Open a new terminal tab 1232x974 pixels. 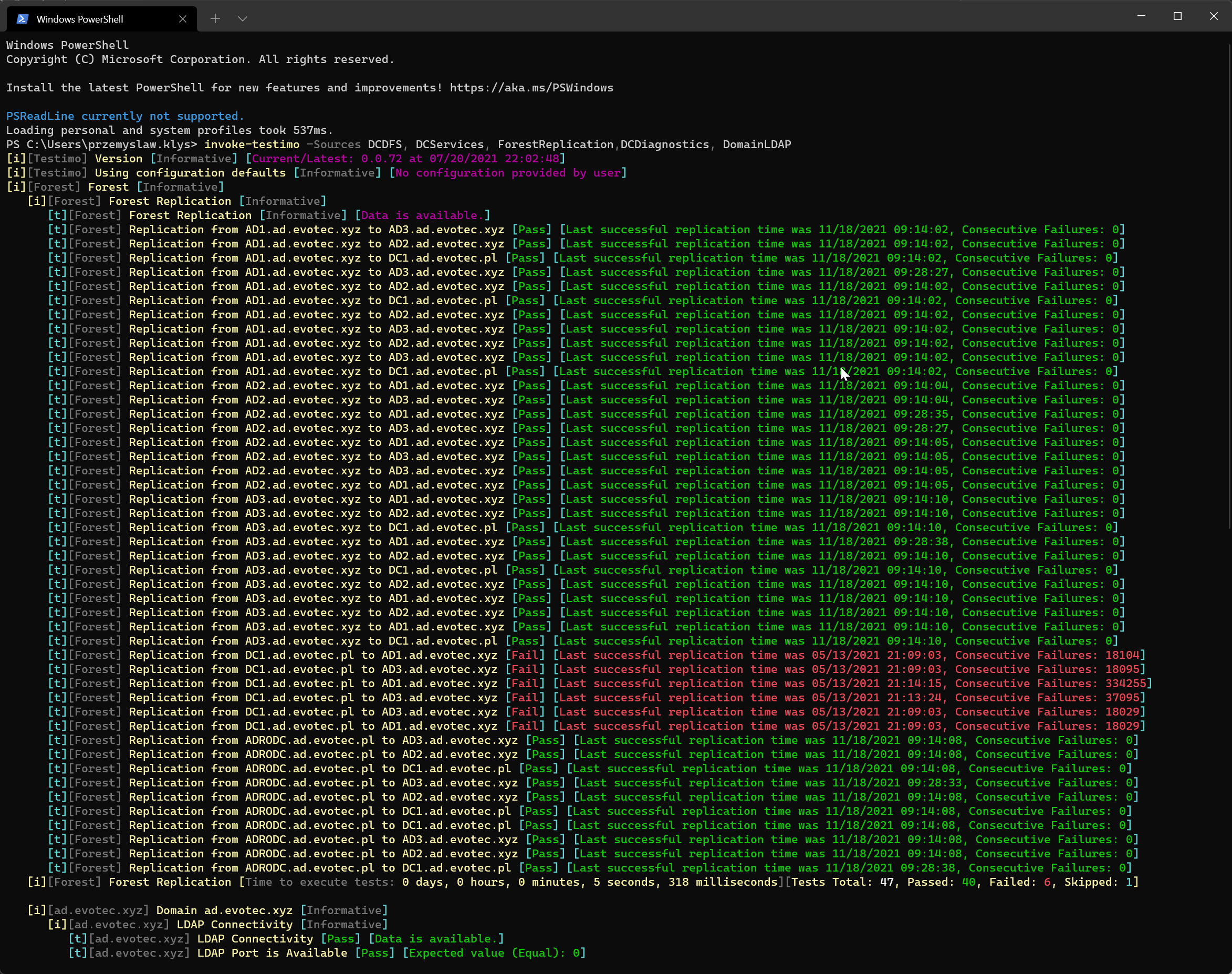(216, 18)
